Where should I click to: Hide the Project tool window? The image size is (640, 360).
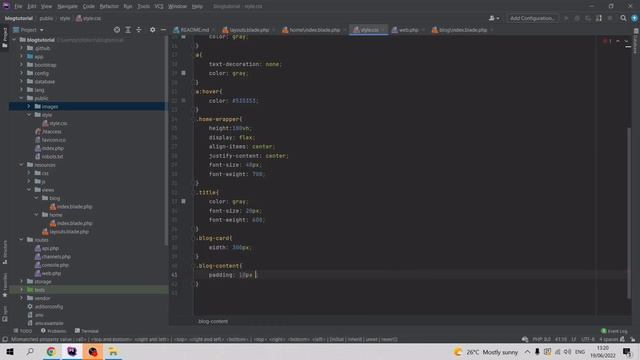[163, 30]
